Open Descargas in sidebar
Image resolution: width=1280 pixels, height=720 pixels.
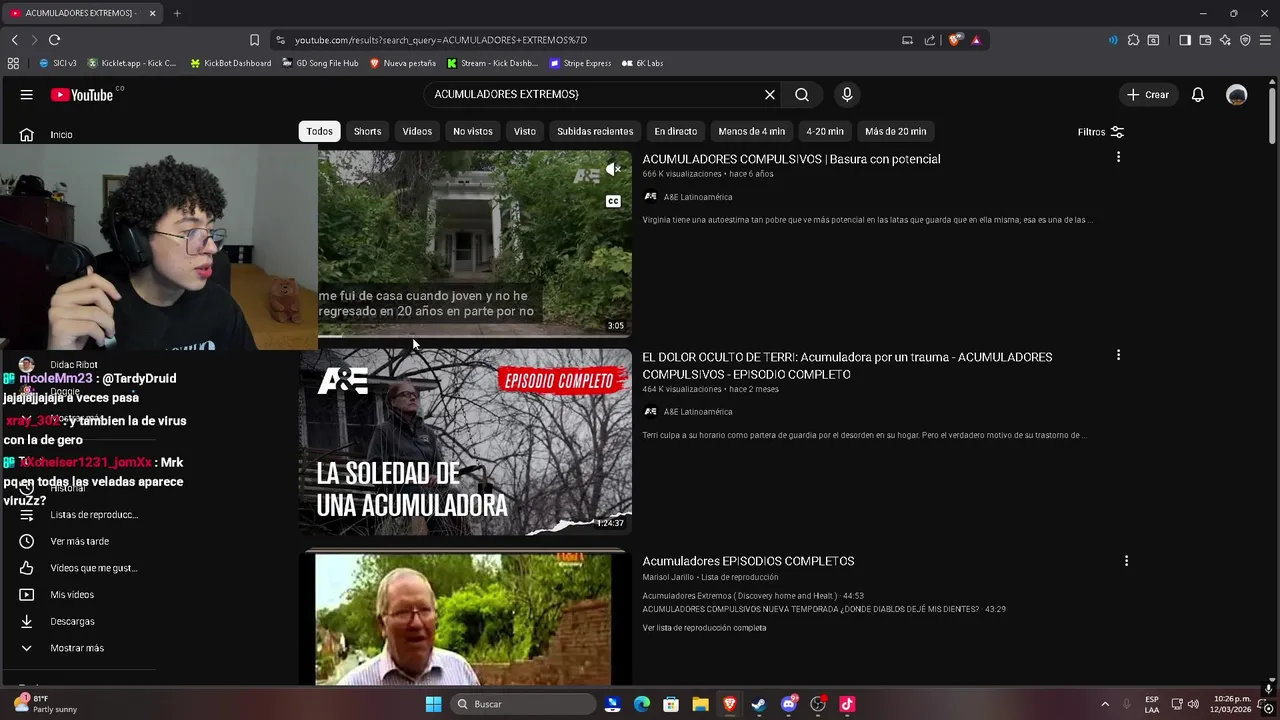point(78,621)
